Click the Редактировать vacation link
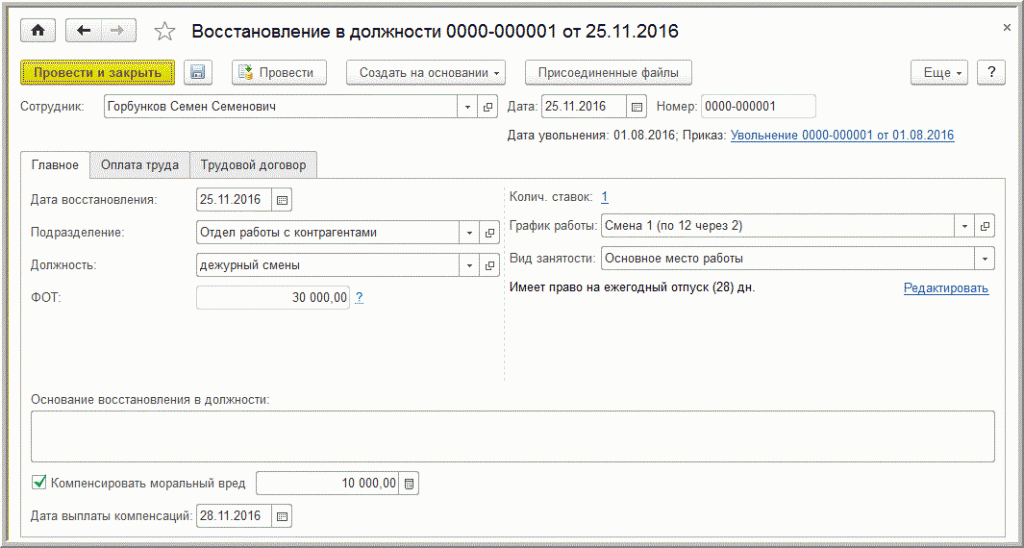Screen dimensions: 1024x548 (x=946, y=288)
